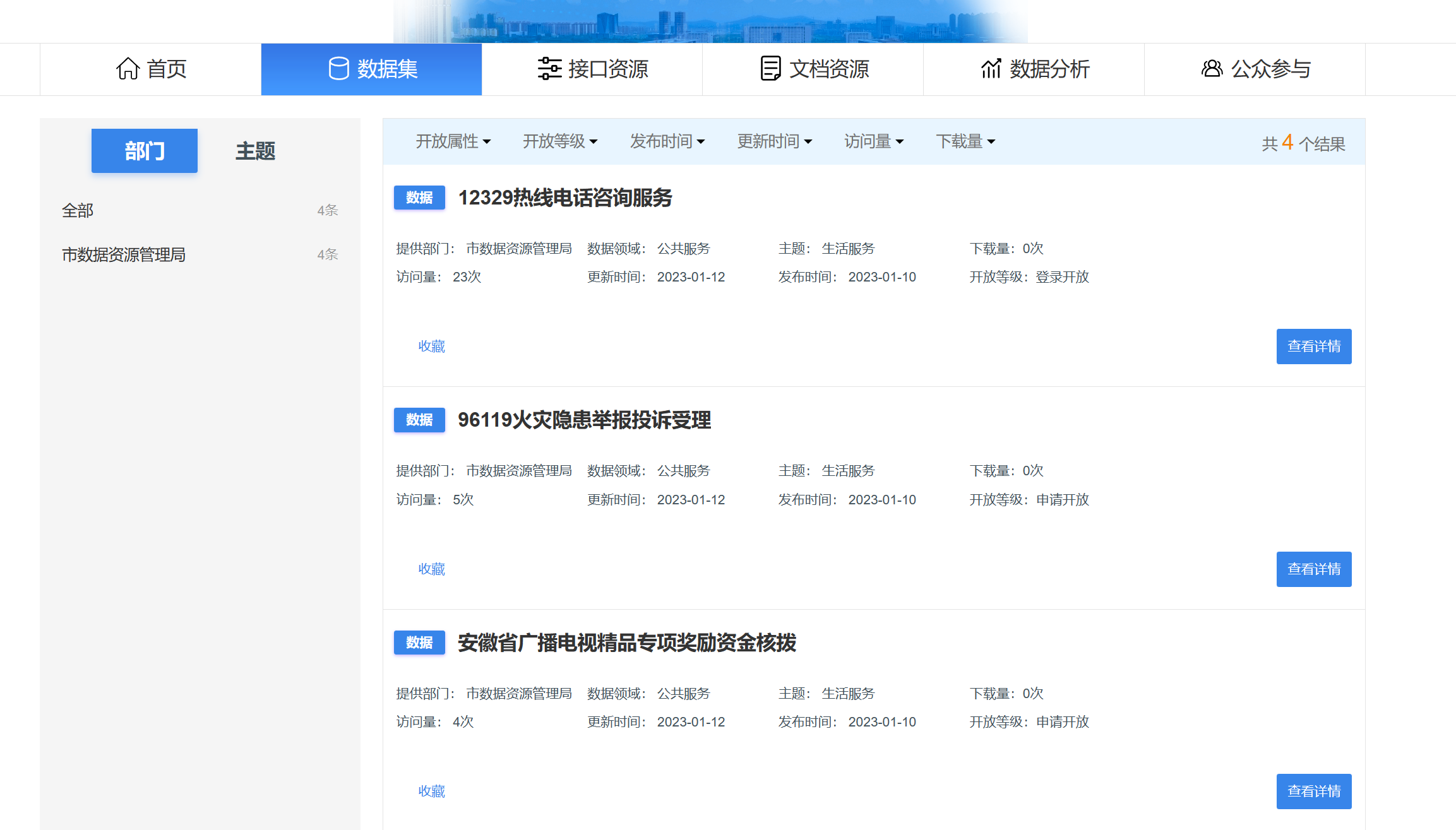Open the 发布时间 sort dropdown

(x=667, y=141)
